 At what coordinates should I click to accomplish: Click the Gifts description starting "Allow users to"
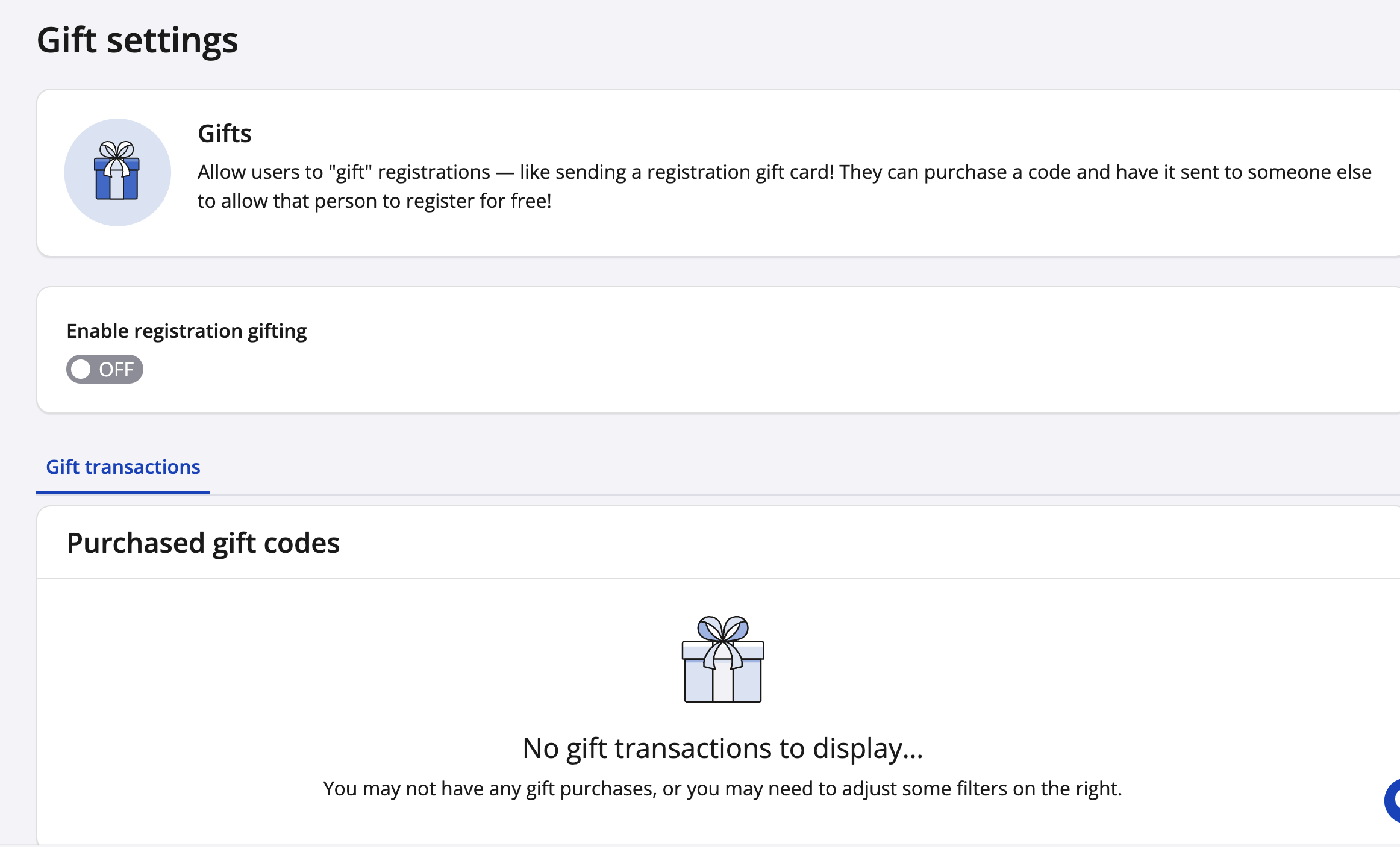pyautogui.click(x=784, y=172)
